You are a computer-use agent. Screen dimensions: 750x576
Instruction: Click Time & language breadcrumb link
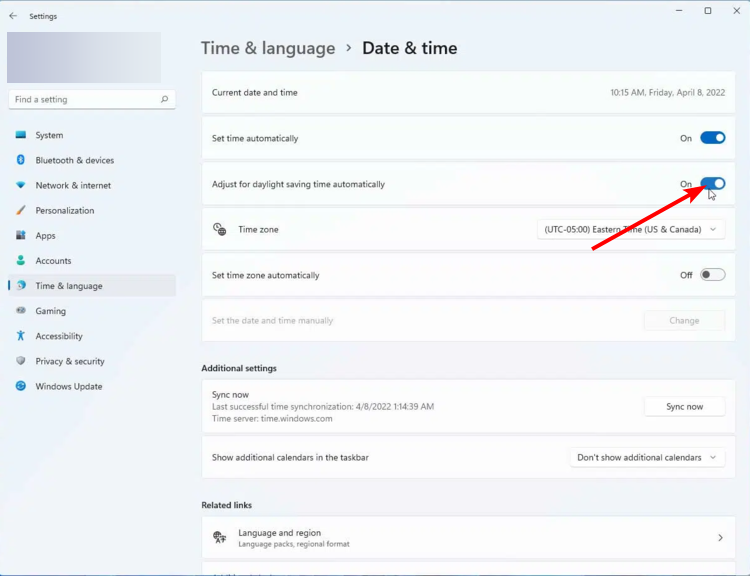click(268, 48)
